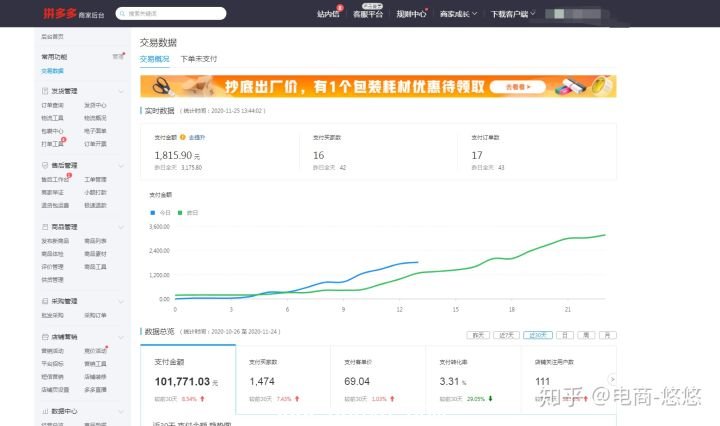The width and height of the screenshot is (720, 426).
Task: Open 售后工作台 in the sidebar
Action: (55, 179)
